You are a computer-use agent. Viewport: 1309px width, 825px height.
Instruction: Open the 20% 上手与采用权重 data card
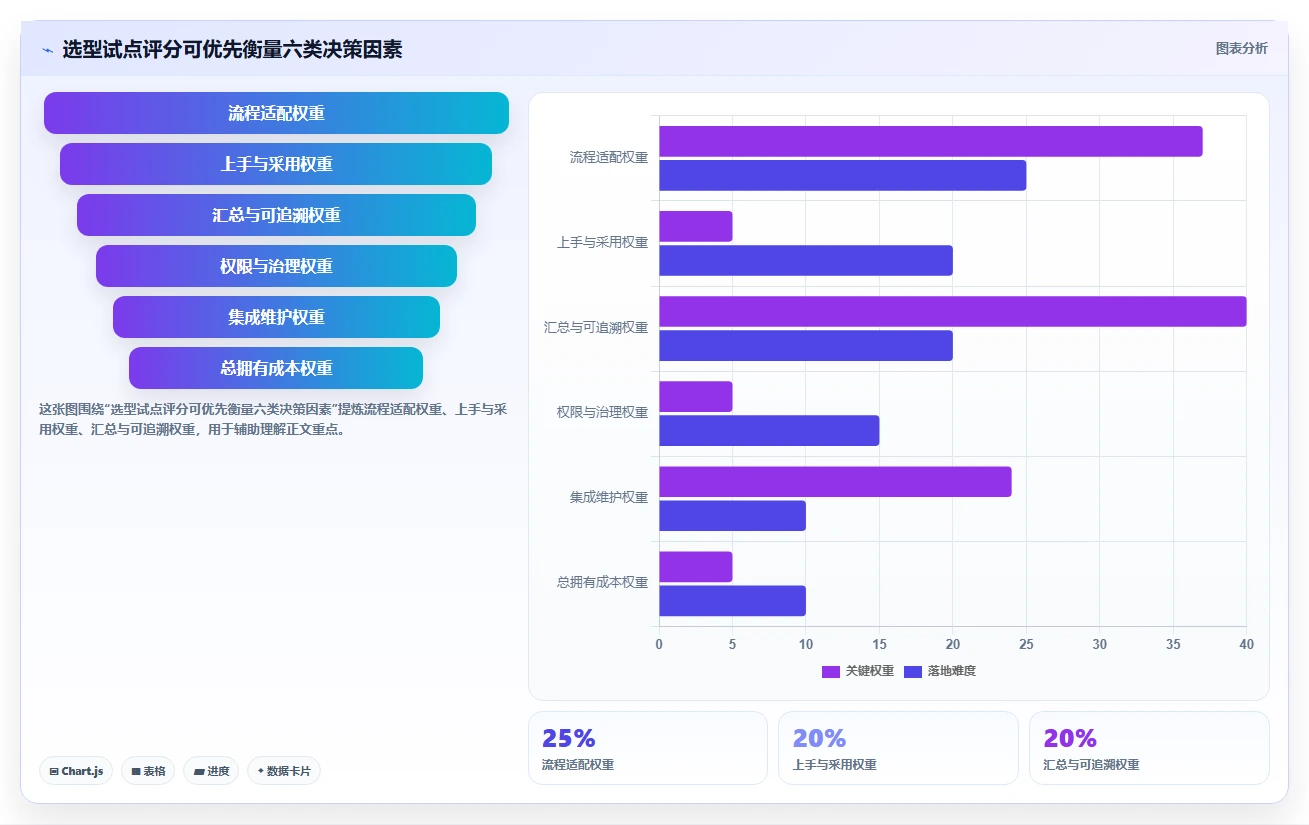(x=898, y=748)
